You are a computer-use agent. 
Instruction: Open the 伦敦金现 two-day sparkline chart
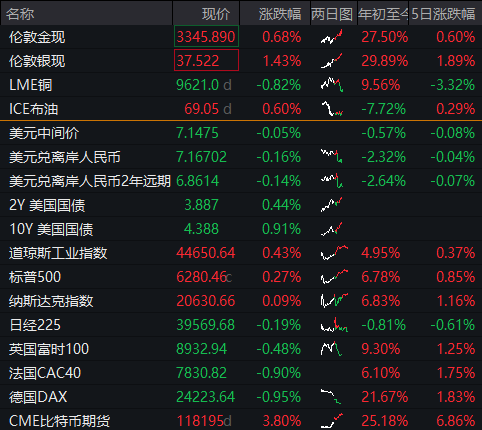[332, 37]
